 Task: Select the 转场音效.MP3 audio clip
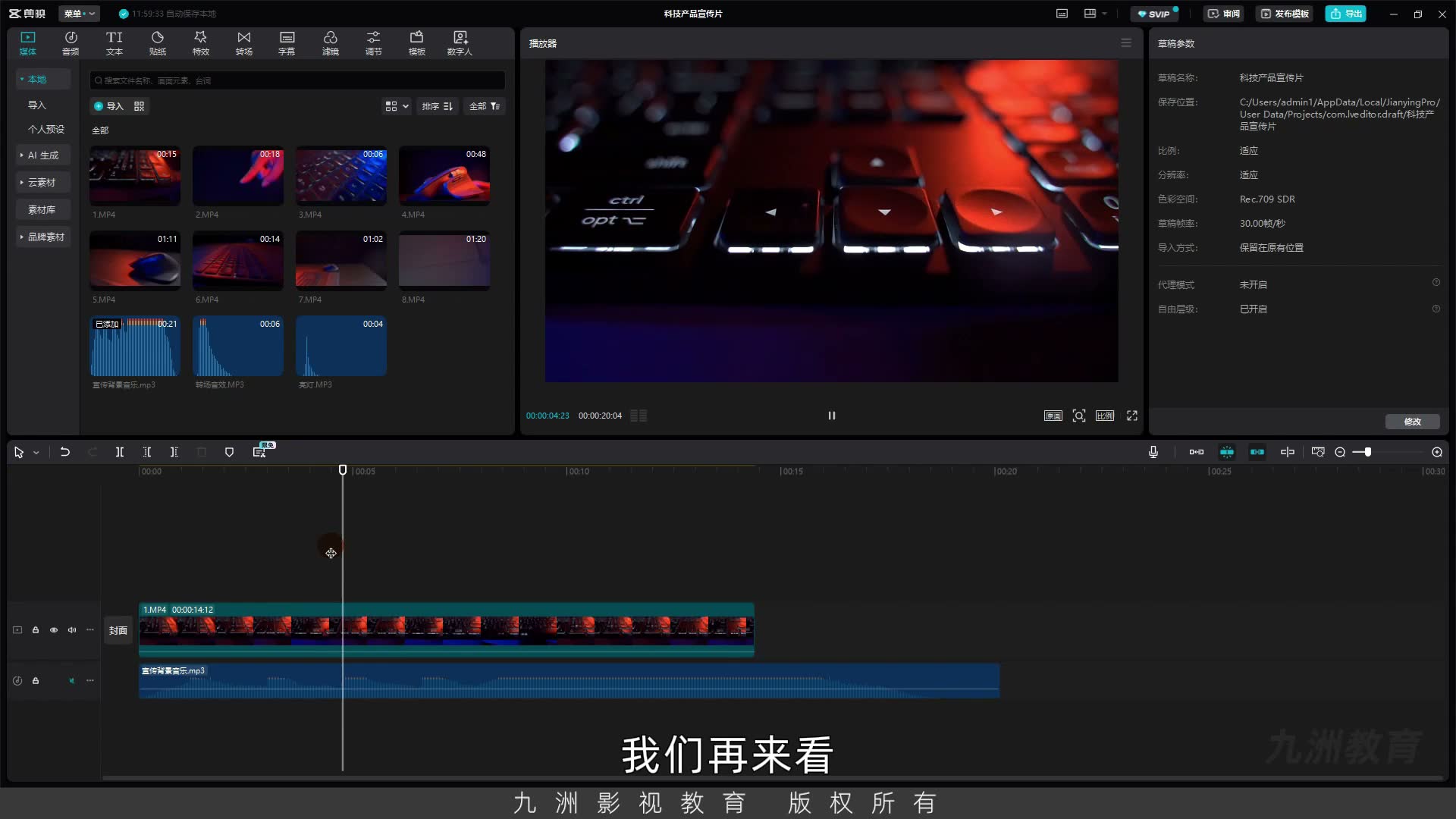(x=238, y=346)
